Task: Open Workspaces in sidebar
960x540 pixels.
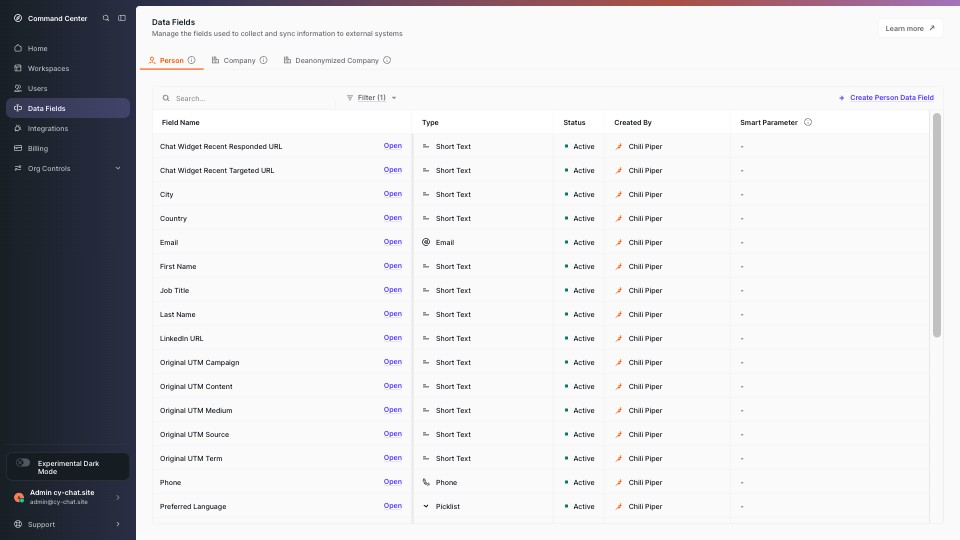Action: click(x=67, y=68)
